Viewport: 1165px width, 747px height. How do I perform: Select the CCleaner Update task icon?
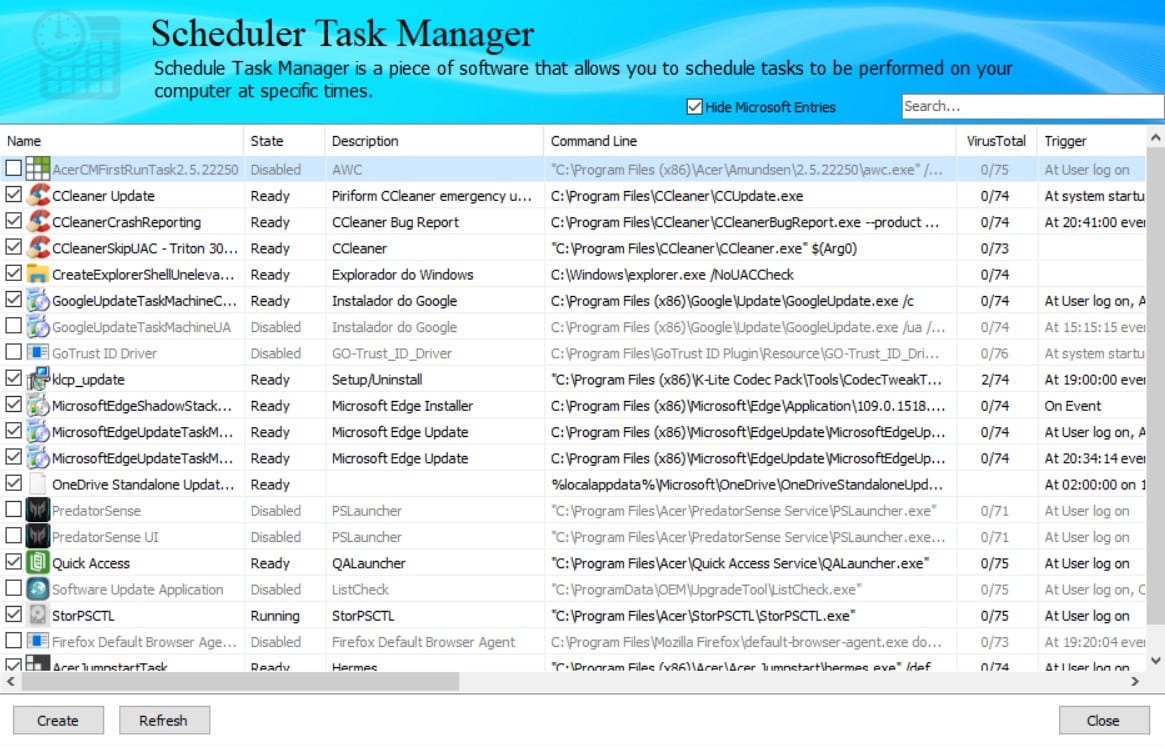pos(38,195)
